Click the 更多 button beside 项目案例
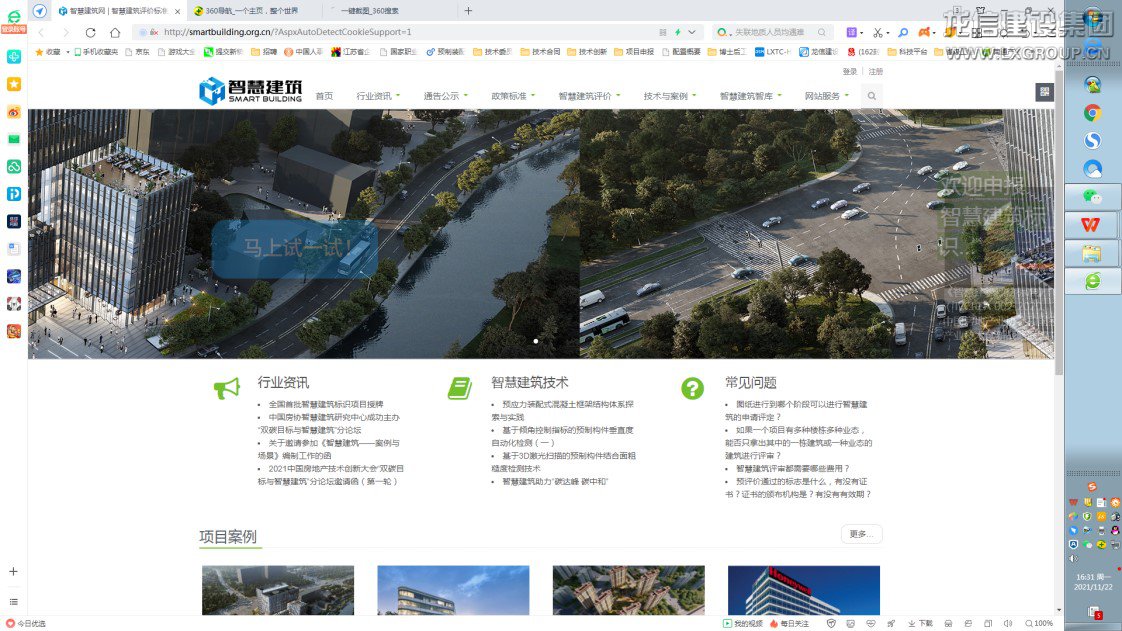1122x631 pixels. pos(861,534)
